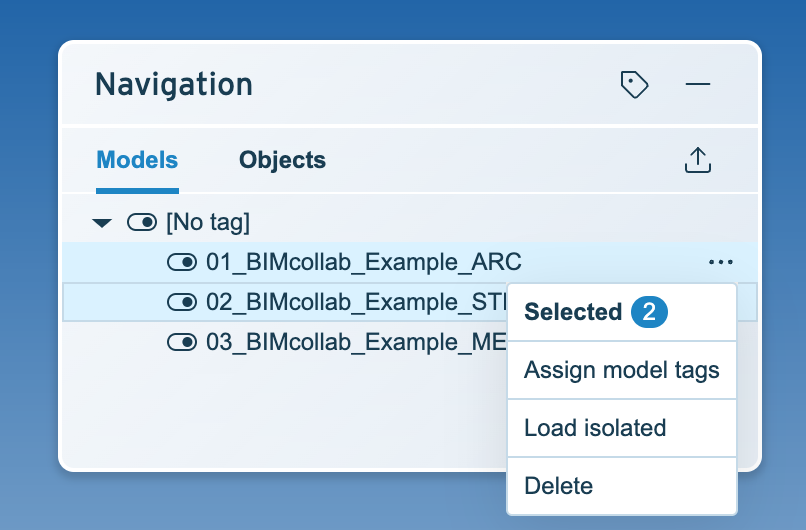
Task: Choose Assign model tags from context menu
Action: pos(622,370)
